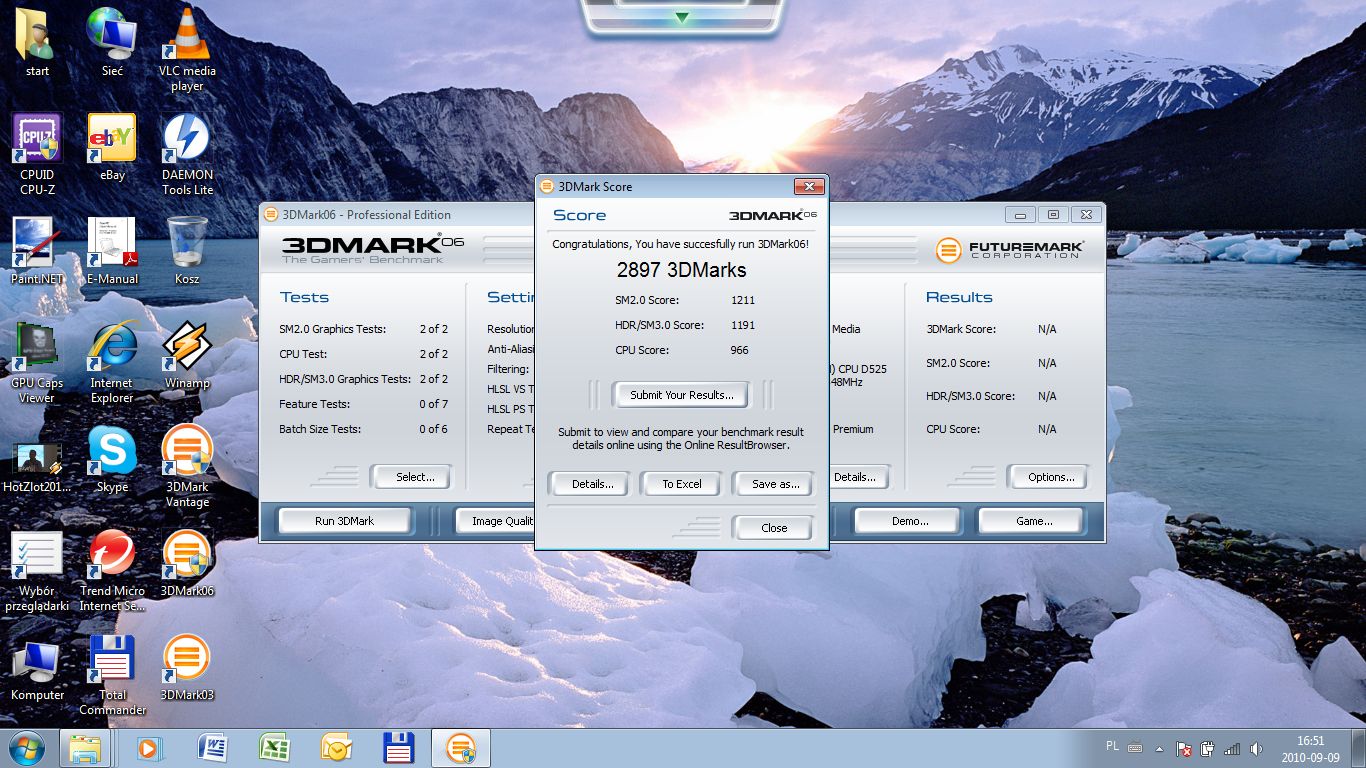Open the VLC media player desktop shortcut
The height and width of the screenshot is (768, 1366).
[x=187, y=50]
